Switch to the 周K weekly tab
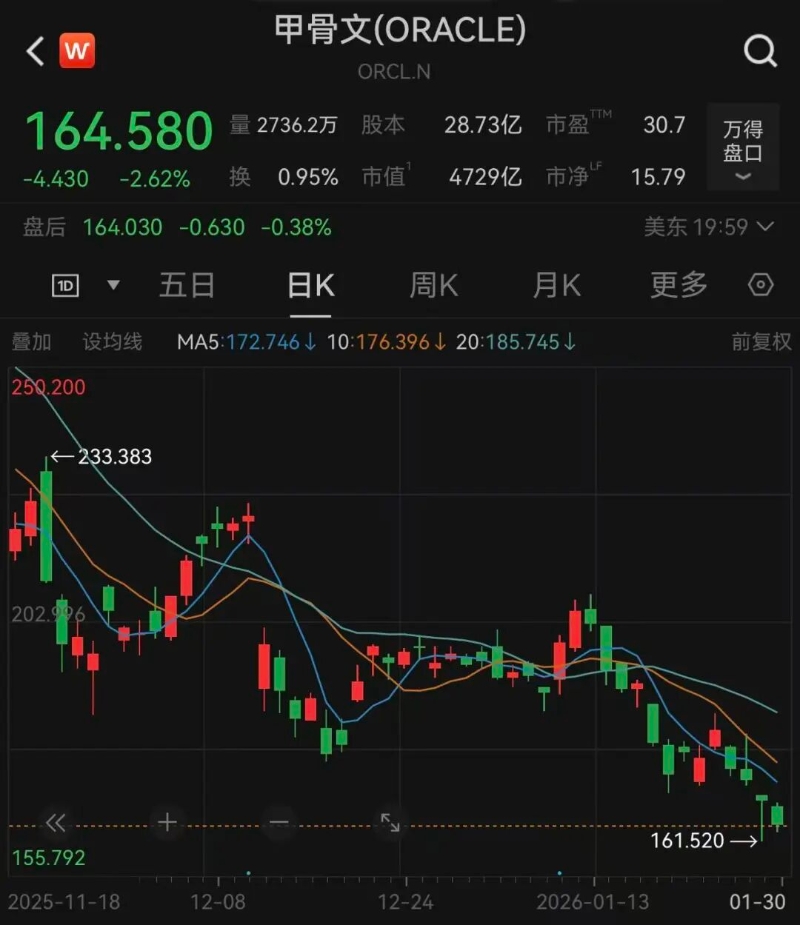800x925 pixels. tap(432, 285)
